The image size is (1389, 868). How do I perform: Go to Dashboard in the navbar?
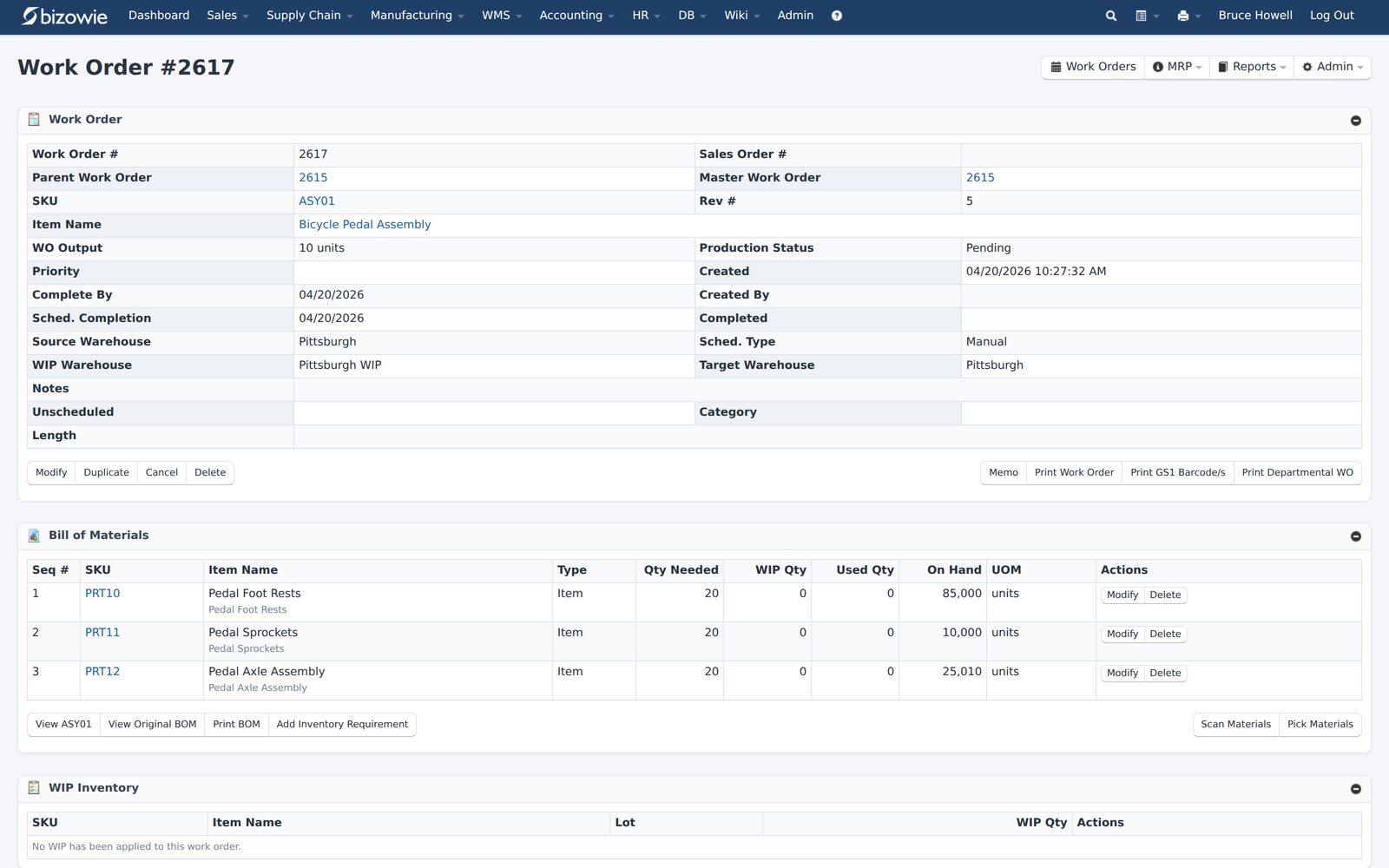[159, 16]
